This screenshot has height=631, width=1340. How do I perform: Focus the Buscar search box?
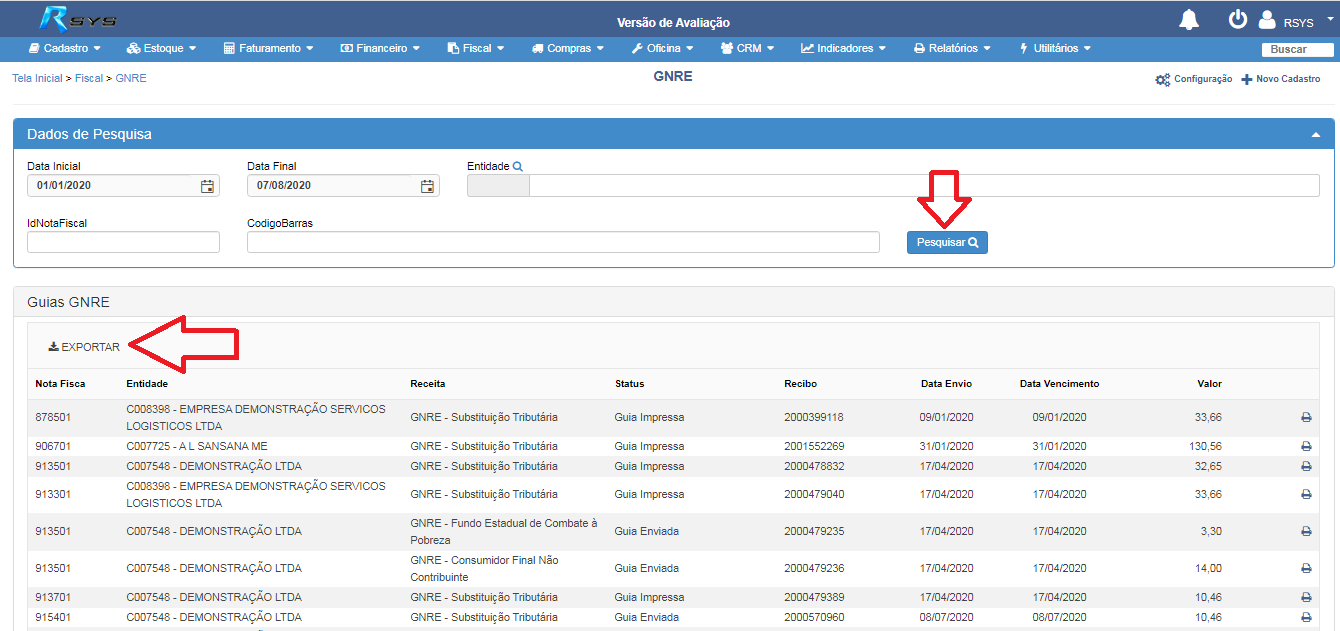(x=1297, y=49)
